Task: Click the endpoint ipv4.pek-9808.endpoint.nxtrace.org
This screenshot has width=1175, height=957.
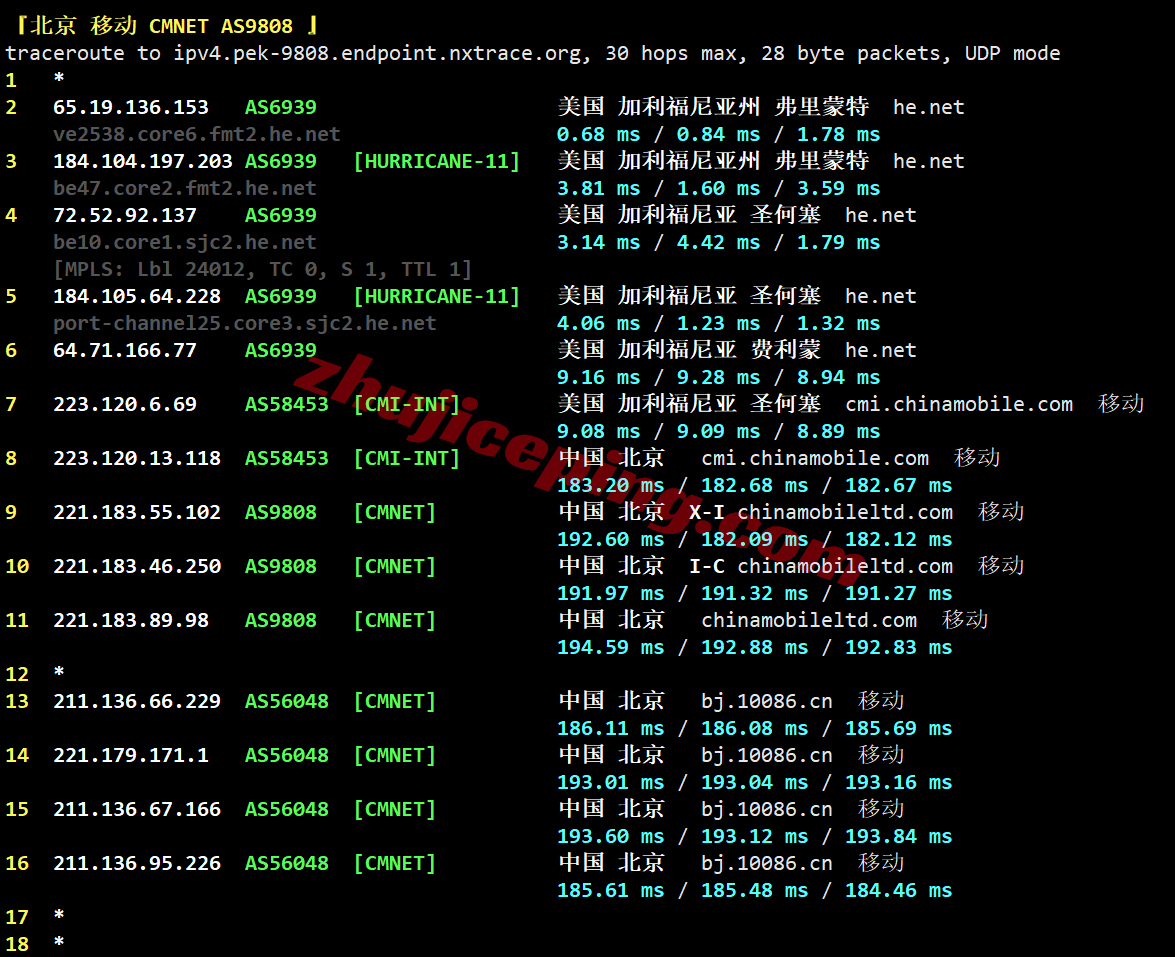Action: (x=378, y=53)
